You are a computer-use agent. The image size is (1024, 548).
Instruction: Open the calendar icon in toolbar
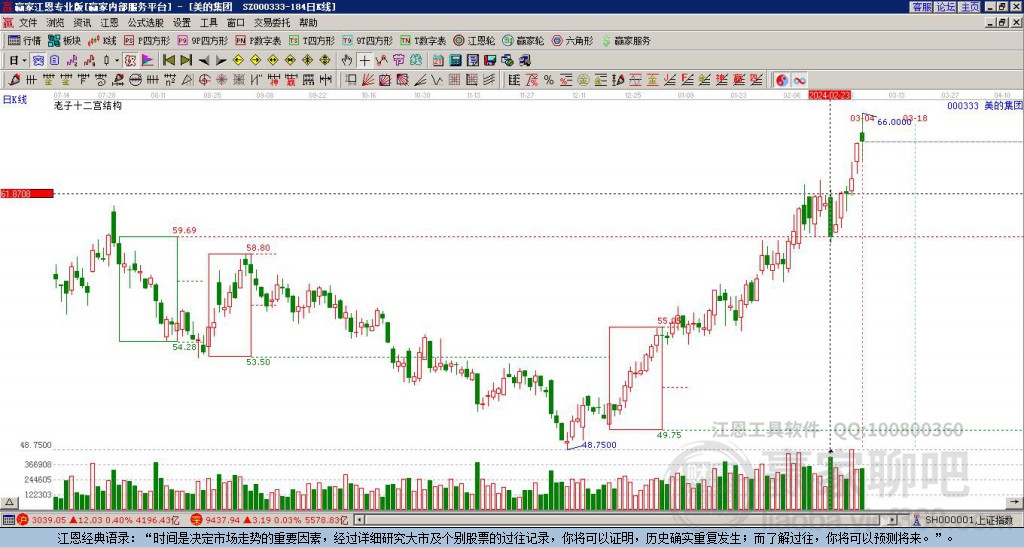[438, 61]
